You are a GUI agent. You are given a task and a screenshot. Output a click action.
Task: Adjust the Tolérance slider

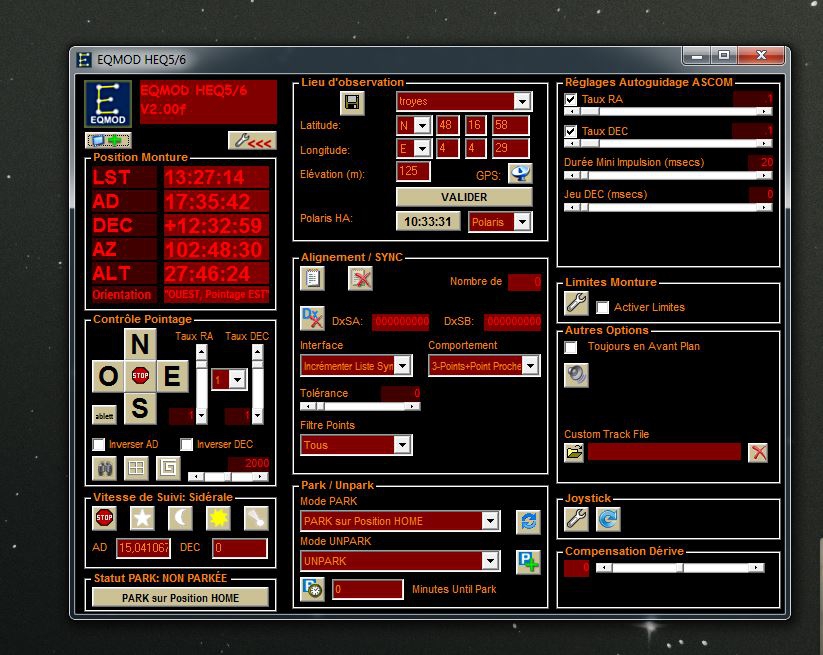[360, 406]
